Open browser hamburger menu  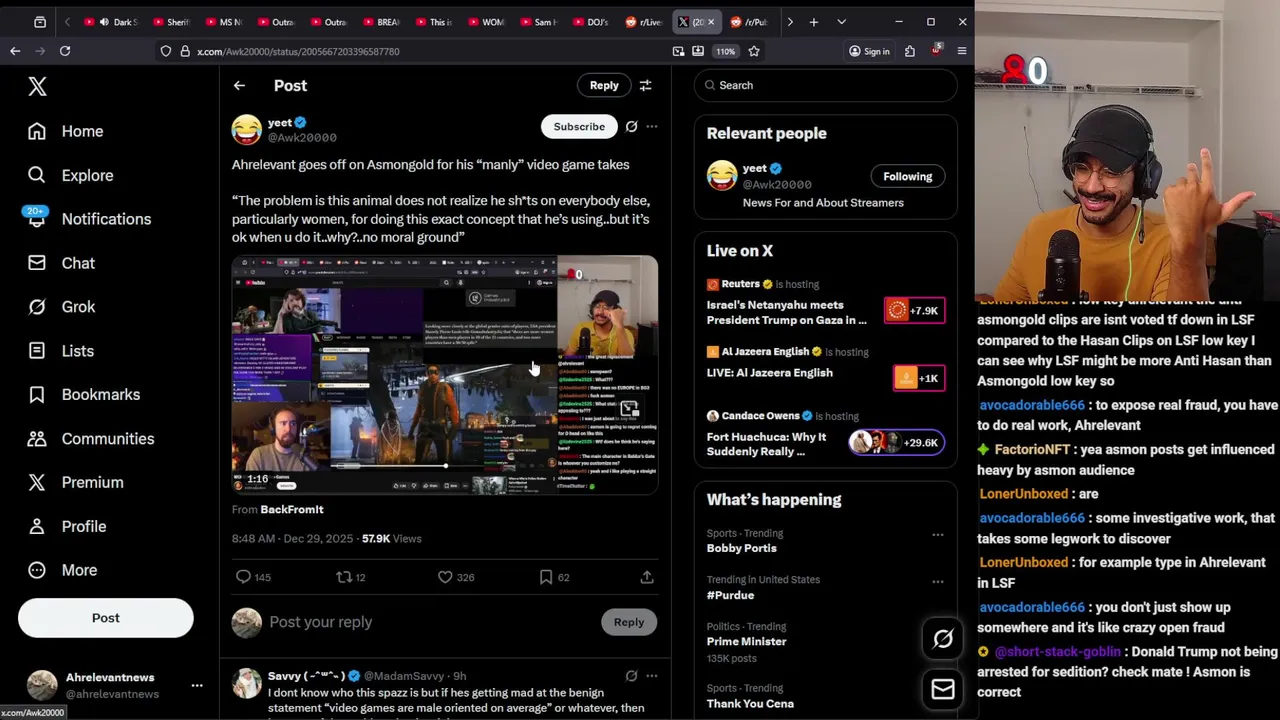(x=962, y=51)
